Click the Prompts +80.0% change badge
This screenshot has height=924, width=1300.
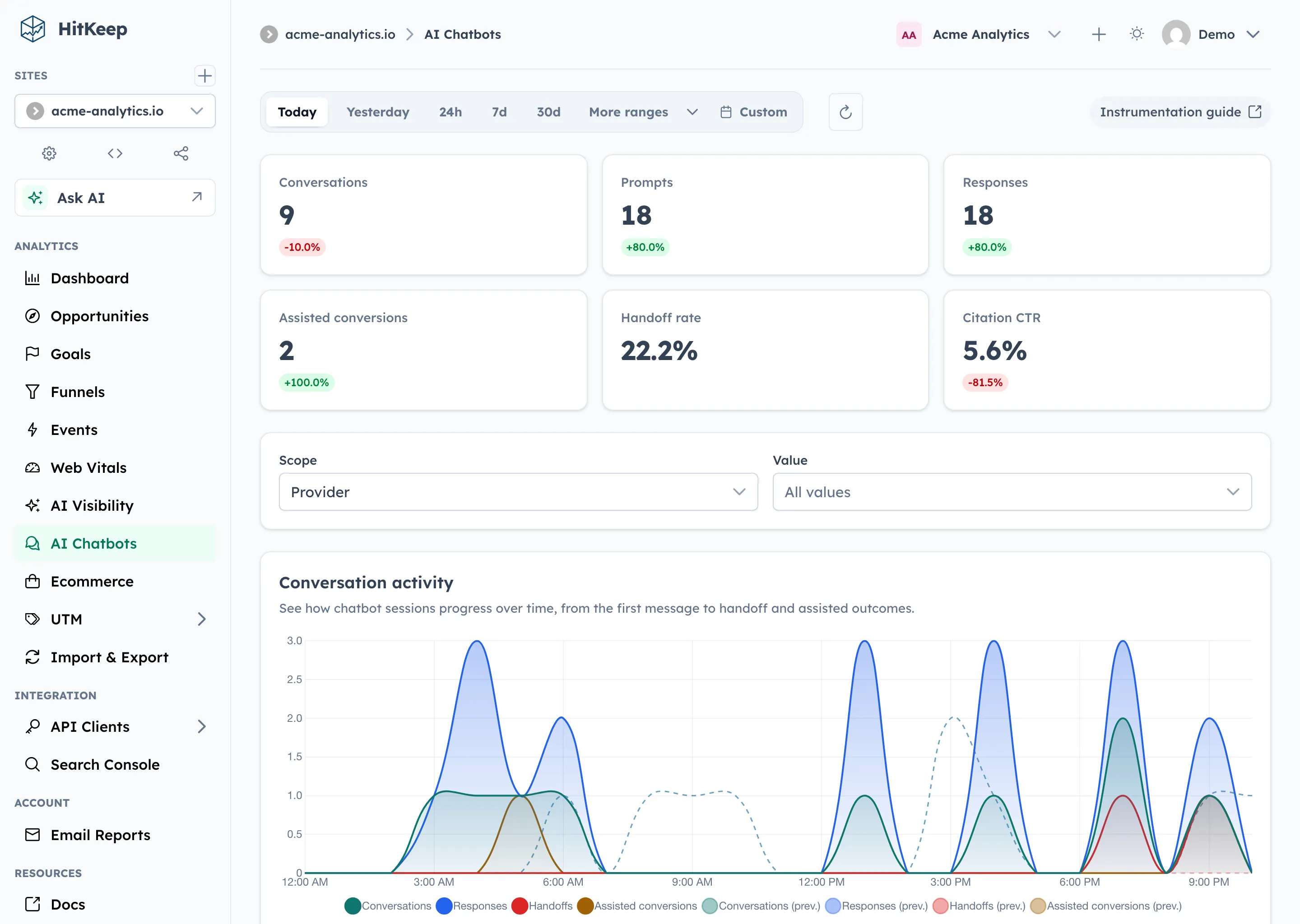(645, 247)
